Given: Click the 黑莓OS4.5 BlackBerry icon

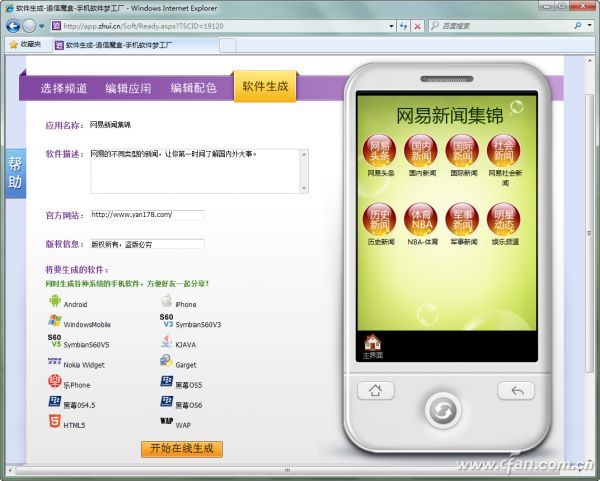Looking at the screenshot, I should pyautogui.click(x=55, y=401).
